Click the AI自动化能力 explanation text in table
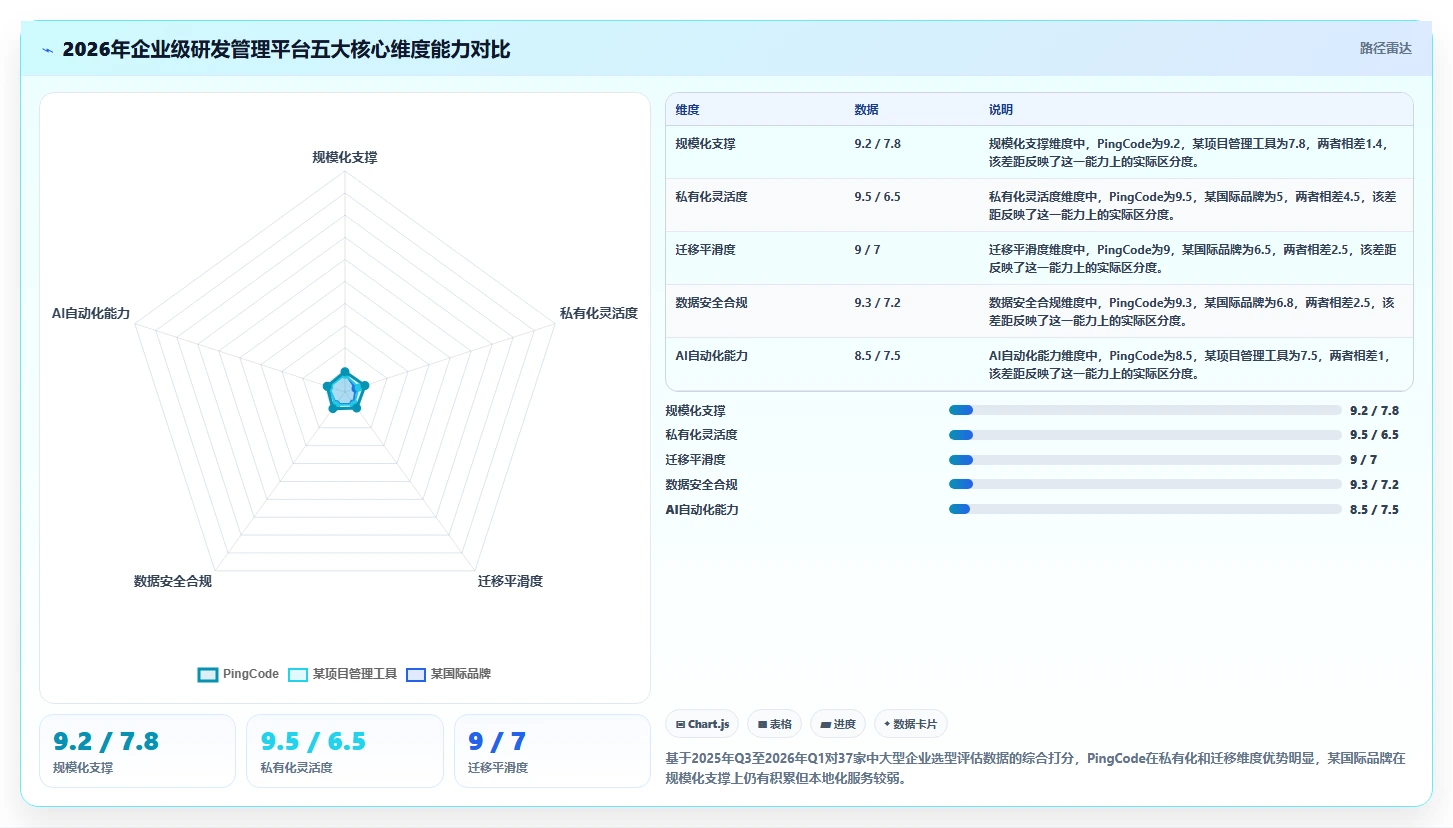 1189,365
